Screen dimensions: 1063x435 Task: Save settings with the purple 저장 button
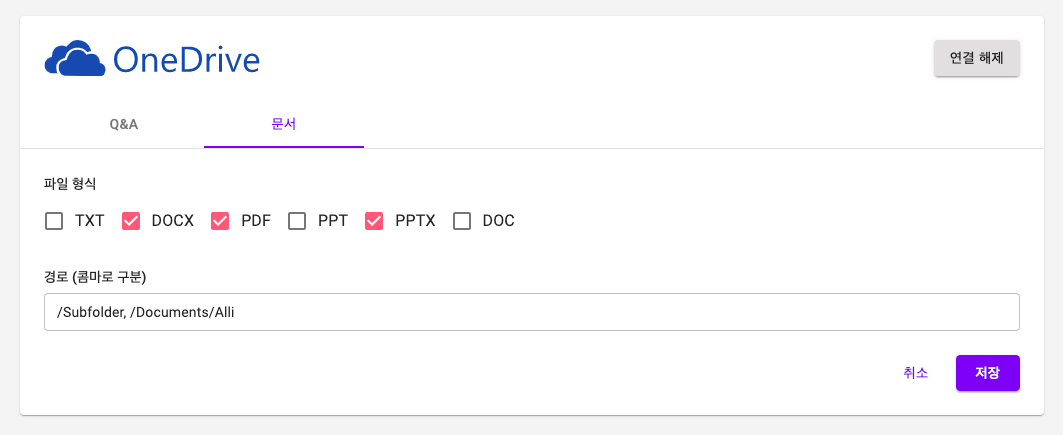tap(988, 373)
